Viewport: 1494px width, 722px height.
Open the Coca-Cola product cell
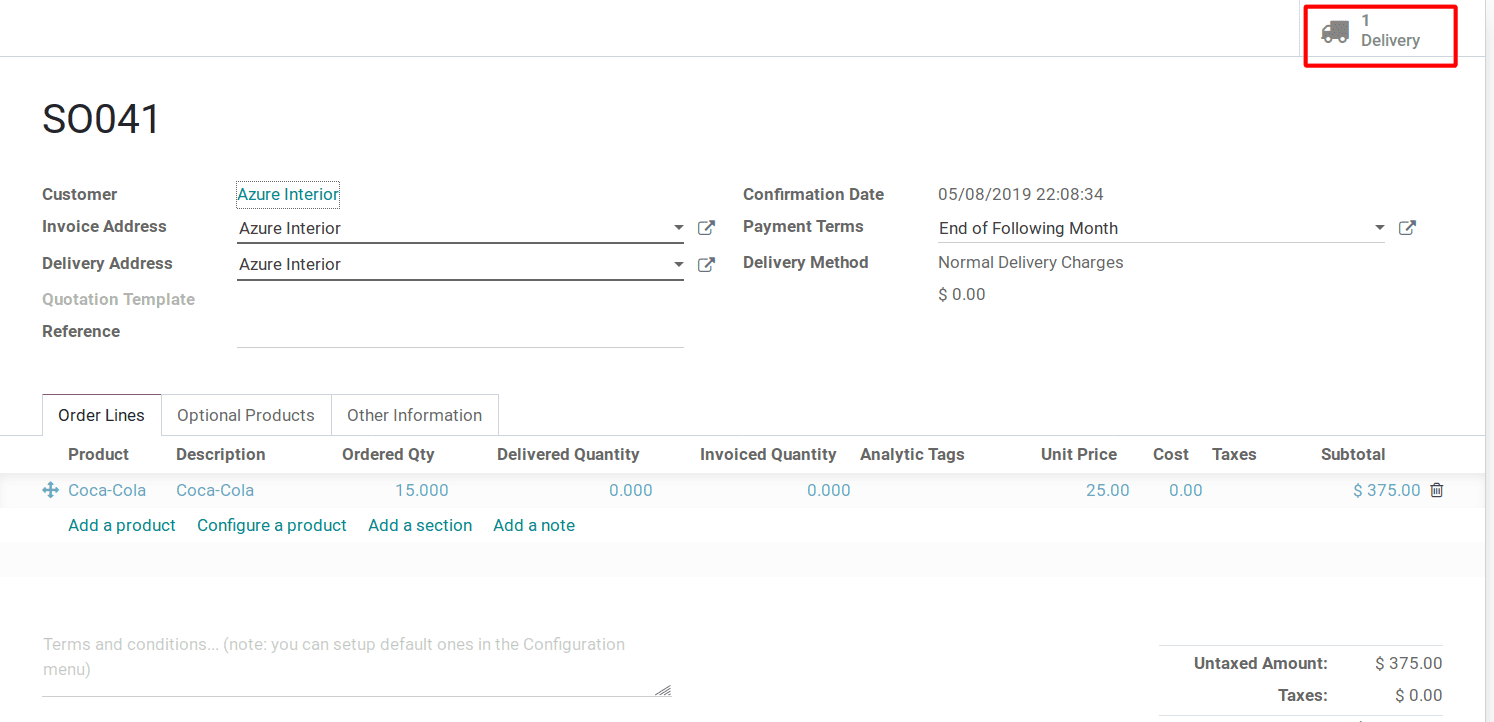(x=107, y=490)
